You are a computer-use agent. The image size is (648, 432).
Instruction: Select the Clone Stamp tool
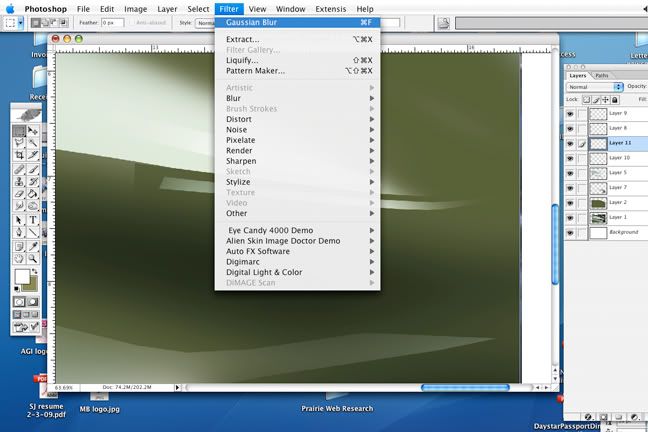[19, 181]
